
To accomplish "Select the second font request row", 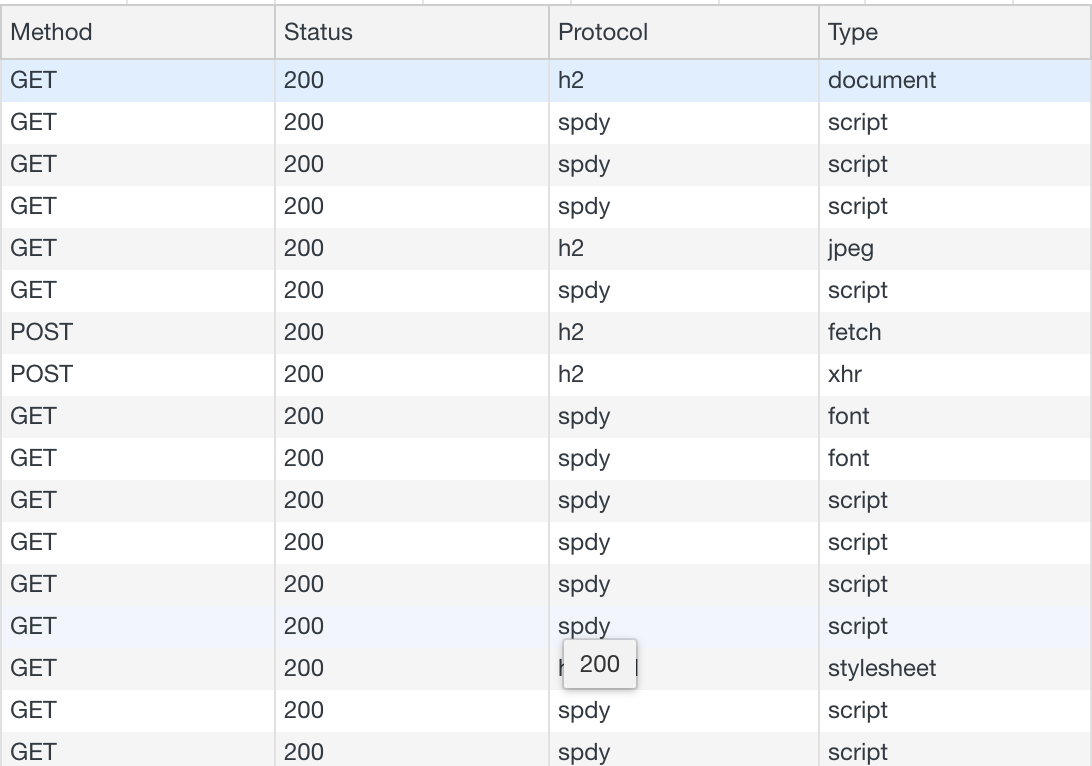I will tap(400, 458).
